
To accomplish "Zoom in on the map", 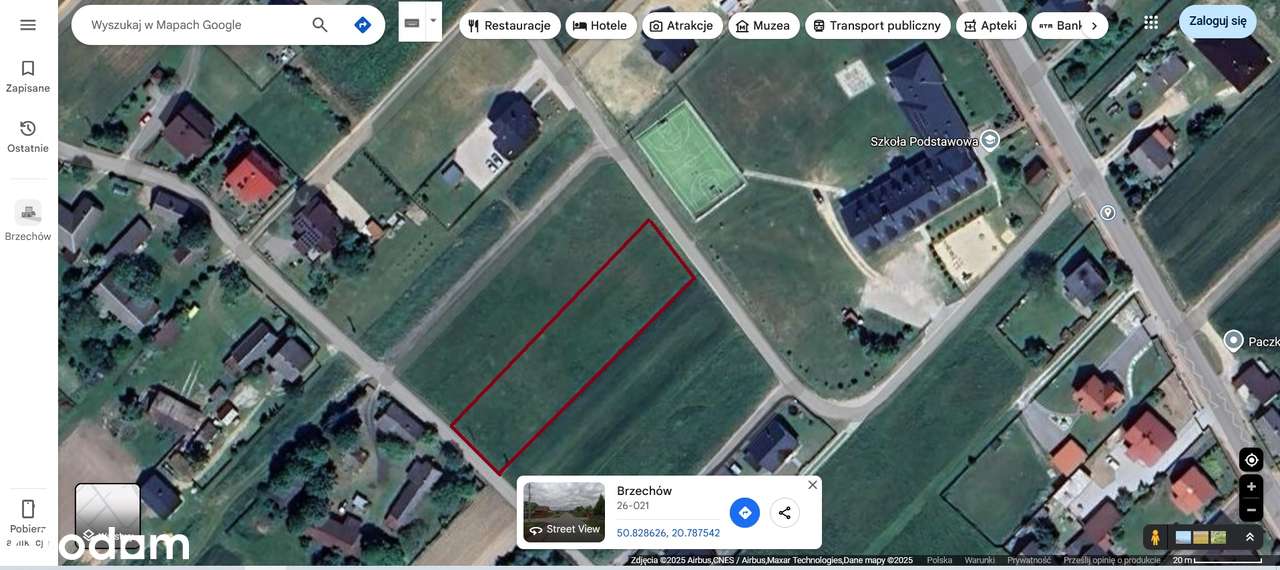I will (x=1251, y=487).
